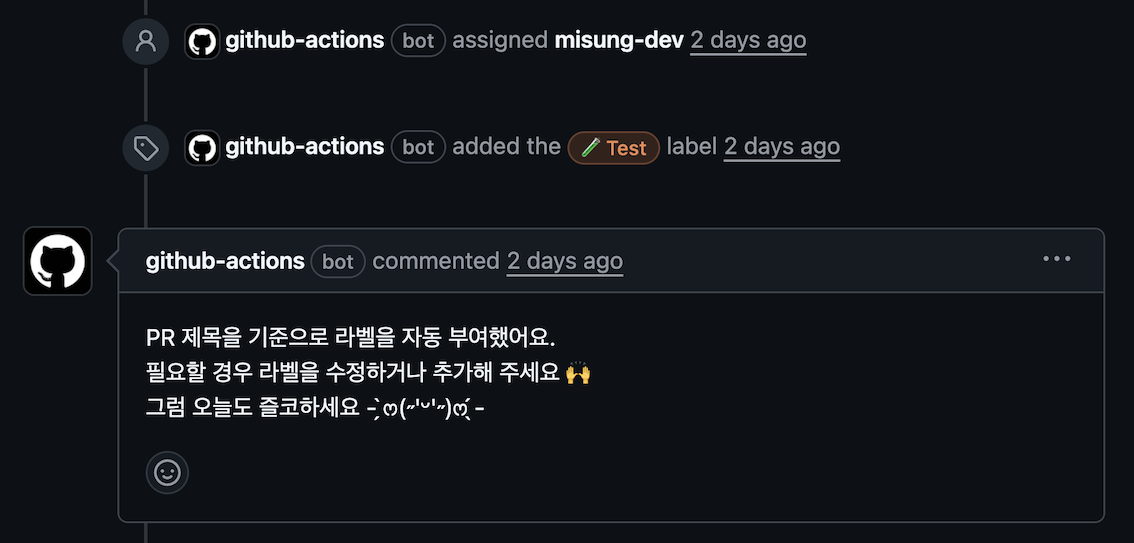Click the bot badge in the assigned row
Image resolution: width=1134 pixels, height=543 pixels.
(418, 41)
